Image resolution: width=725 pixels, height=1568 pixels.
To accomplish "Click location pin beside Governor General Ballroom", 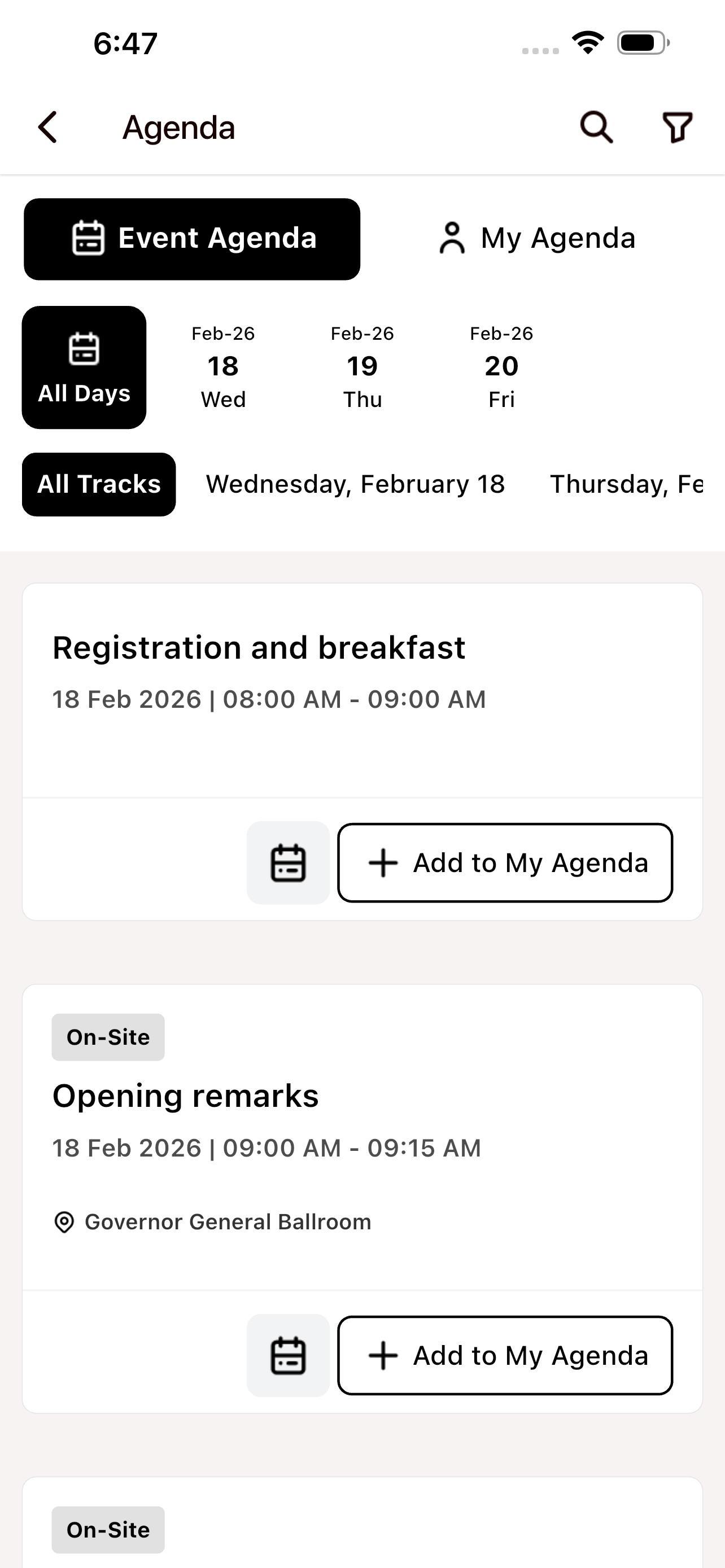I will 64,1221.
